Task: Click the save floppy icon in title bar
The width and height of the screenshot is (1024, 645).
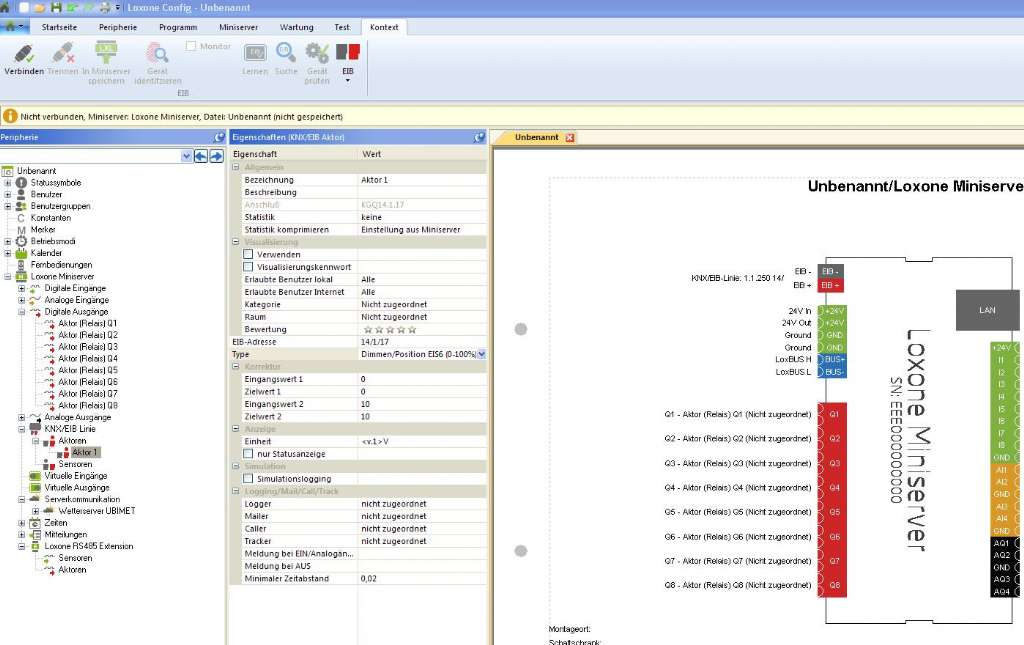Action: (x=56, y=8)
